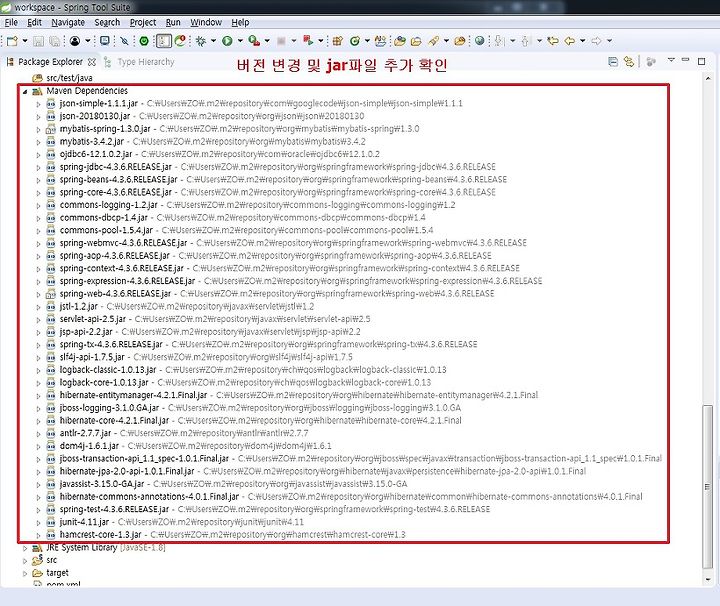Toggle Link with Editor in Package Explorer
This screenshot has width=720, height=606.
629,62
